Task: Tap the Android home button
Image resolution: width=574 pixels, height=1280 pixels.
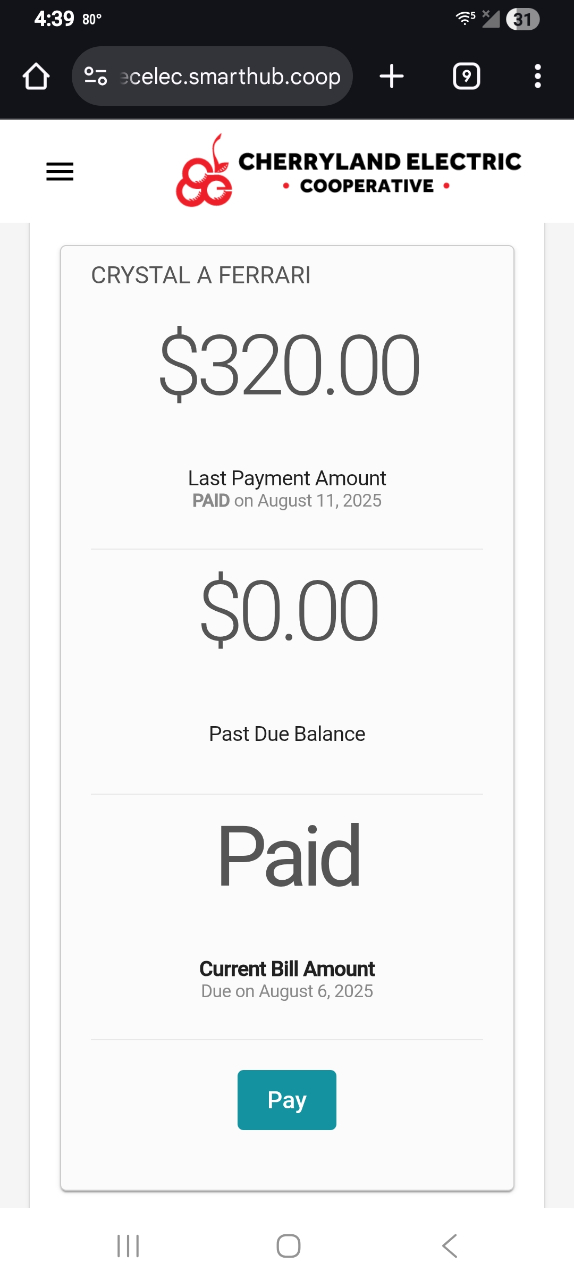Action: point(288,1245)
